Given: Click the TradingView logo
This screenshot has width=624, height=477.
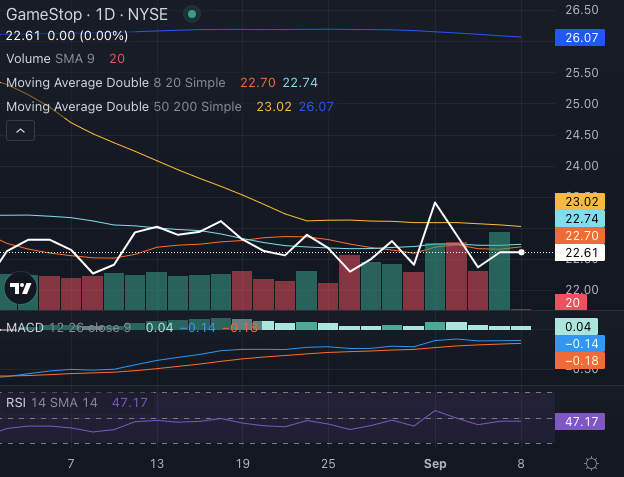Looking at the screenshot, I should pyautogui.click(x=20, y=289).
